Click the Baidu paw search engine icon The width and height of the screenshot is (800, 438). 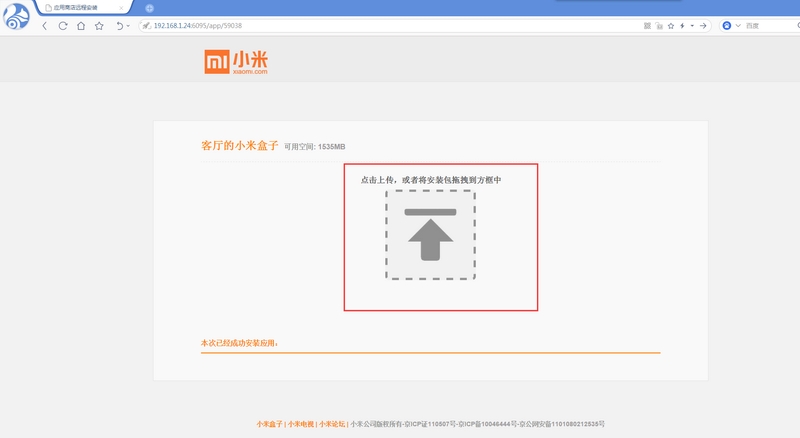coord(727,26)
